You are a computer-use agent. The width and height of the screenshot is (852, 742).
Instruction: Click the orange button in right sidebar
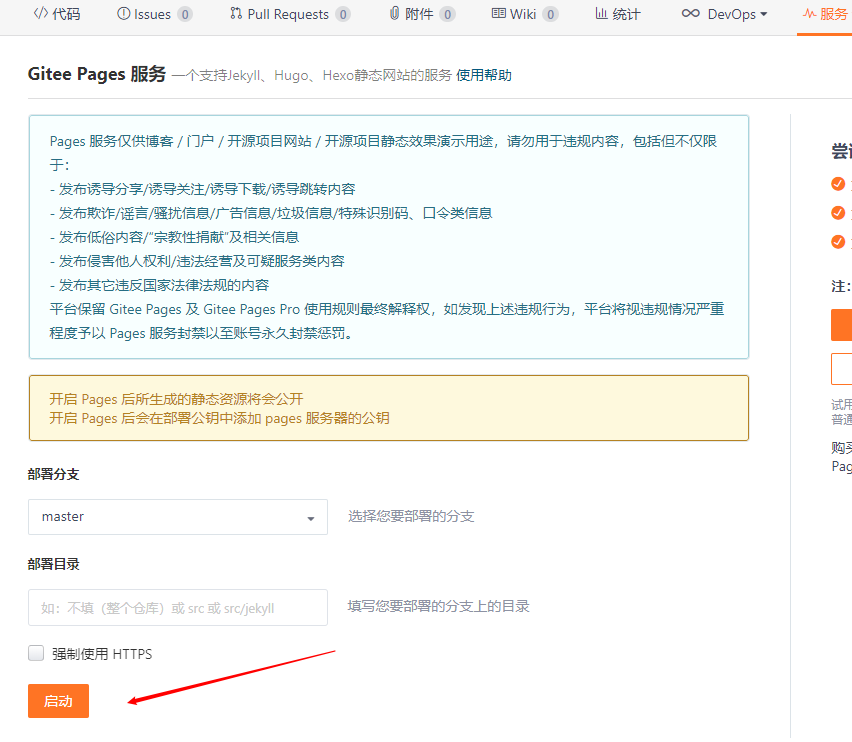[841, 325]
